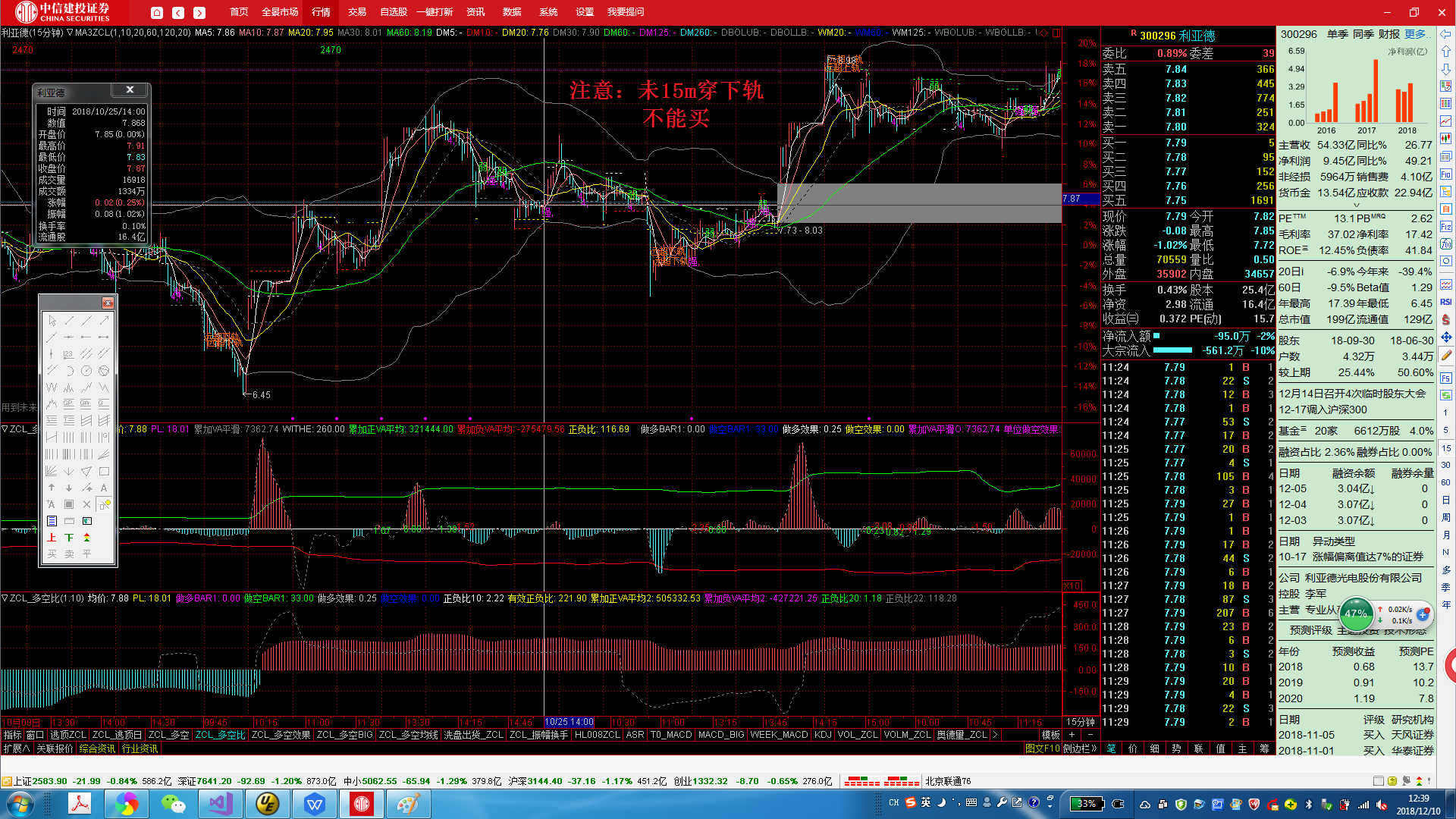
Task: Click the 一键打新 button
Action: point(435,12)
